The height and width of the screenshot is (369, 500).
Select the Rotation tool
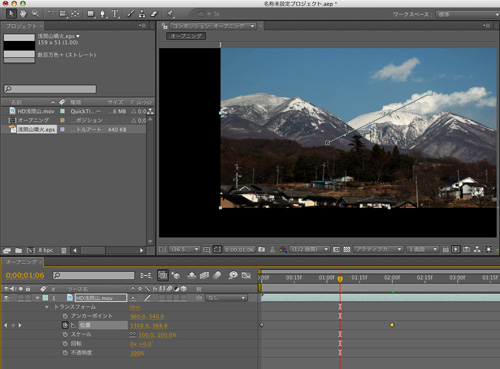51,14
